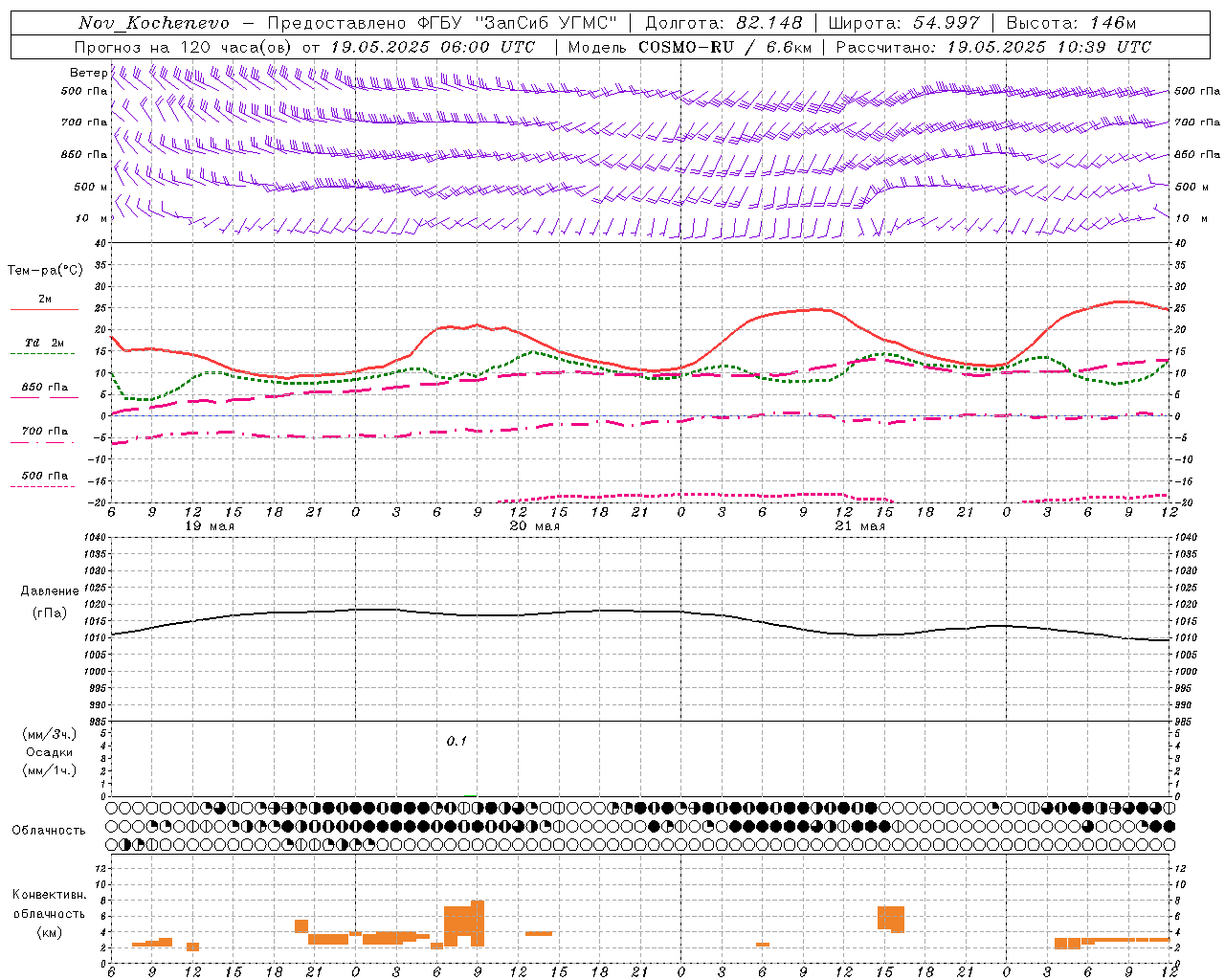The width and height of the screenshot is (1225, 980).
Task: Click the "20 мая" date label
Action: coord(534,526)
